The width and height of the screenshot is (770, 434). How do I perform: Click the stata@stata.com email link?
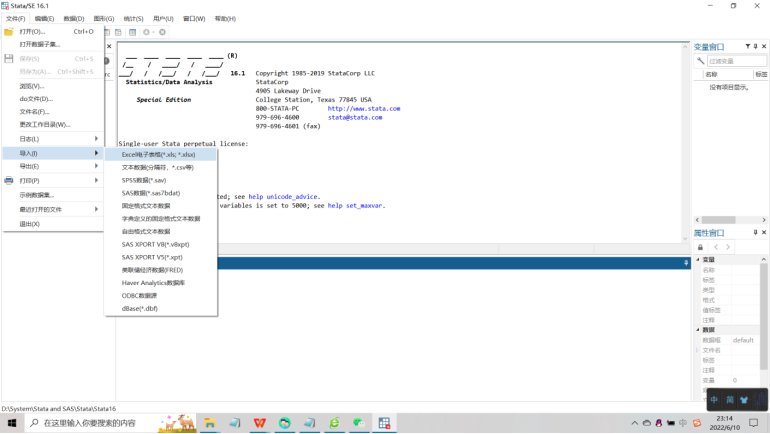pyautogui.click(x=355, y=117)
